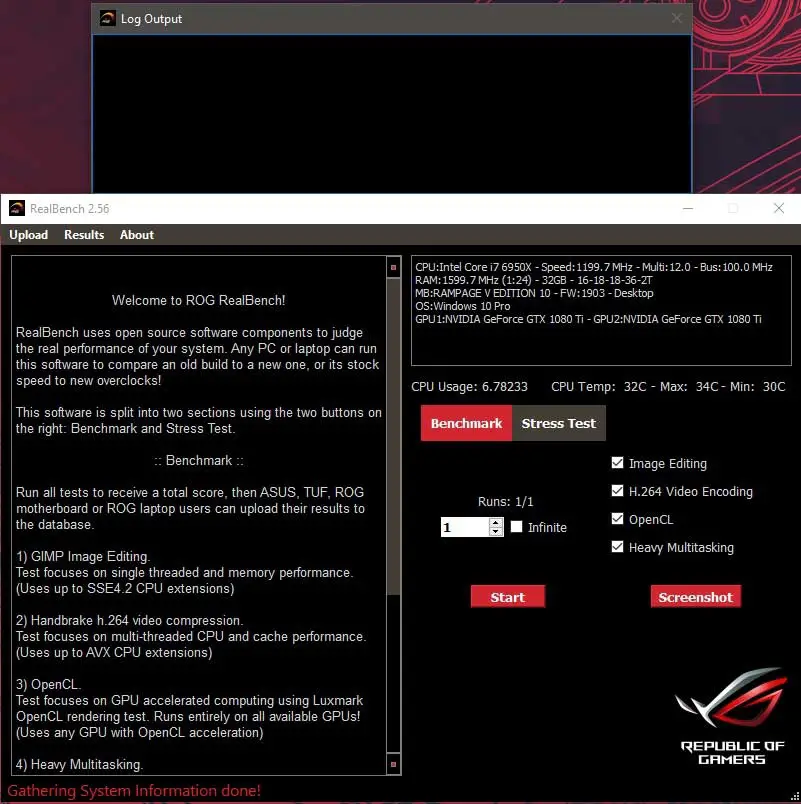Click the system info text box
Image resolution: width=801 pixels, height=804 pixels.
pyautogui.click(x=601, y=311)
